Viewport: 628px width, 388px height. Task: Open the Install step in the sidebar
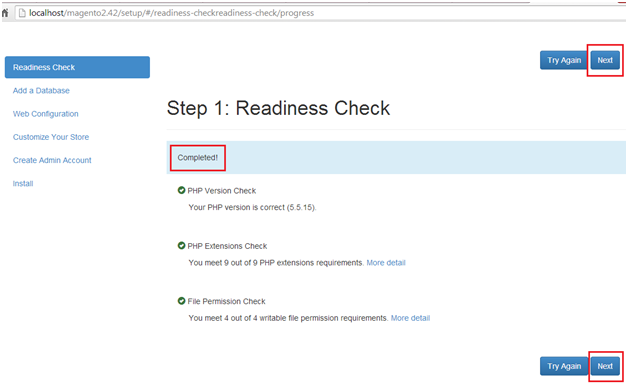pos(23,183)
